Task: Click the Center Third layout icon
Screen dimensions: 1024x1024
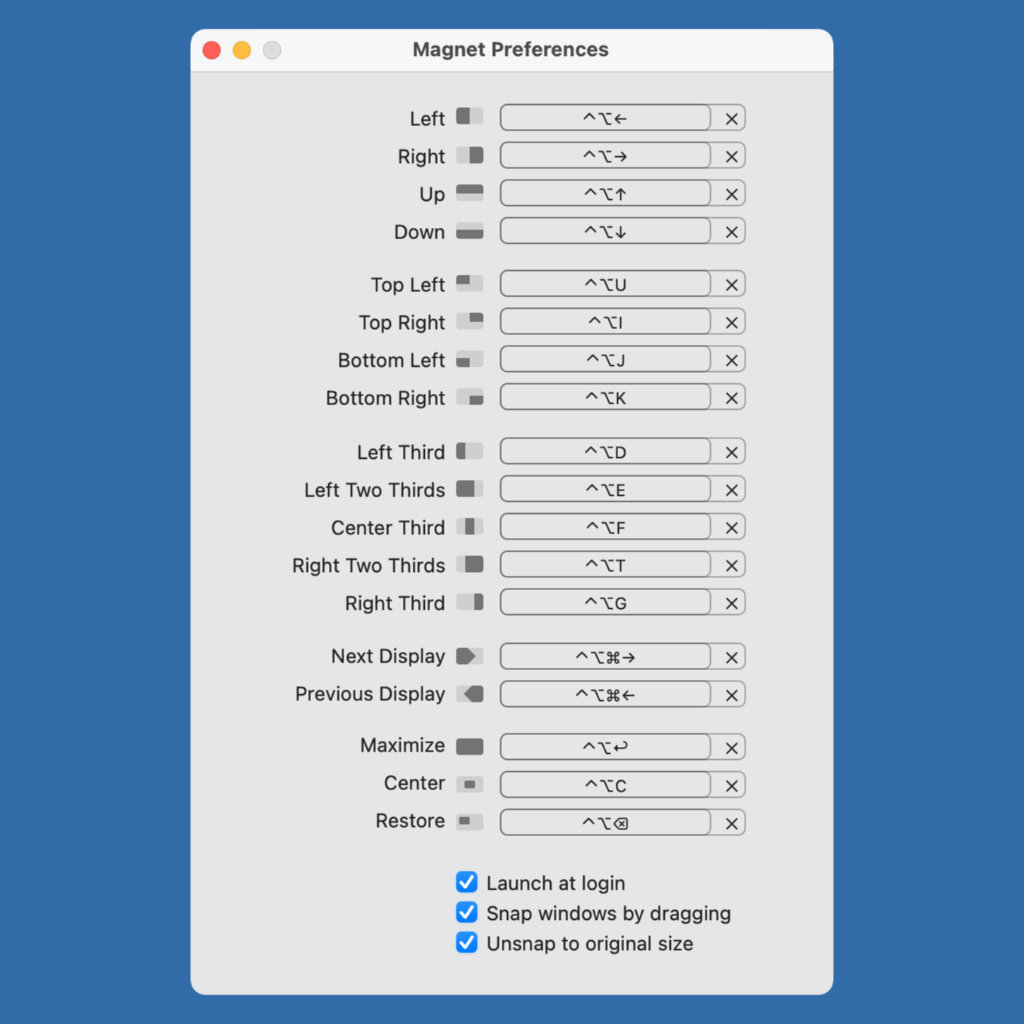Action: tap(469, 526)
